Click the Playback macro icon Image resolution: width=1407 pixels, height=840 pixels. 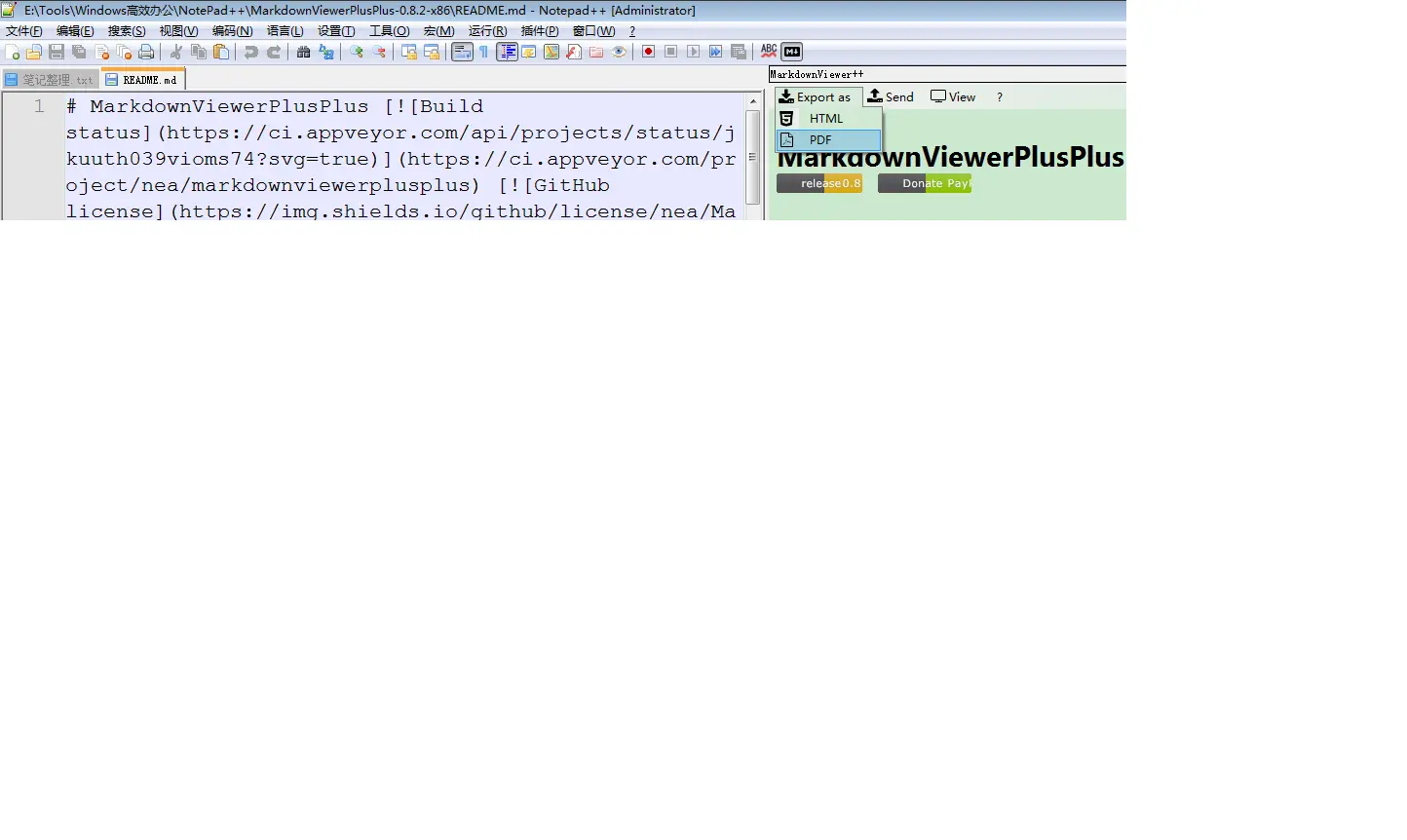(x=694, y=52)
